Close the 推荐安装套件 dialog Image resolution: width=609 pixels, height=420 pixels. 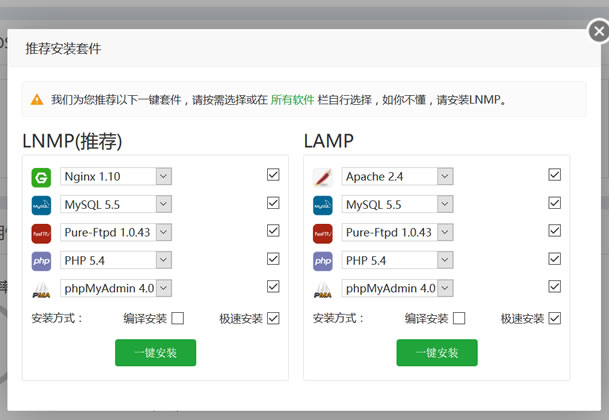(596, 31)
